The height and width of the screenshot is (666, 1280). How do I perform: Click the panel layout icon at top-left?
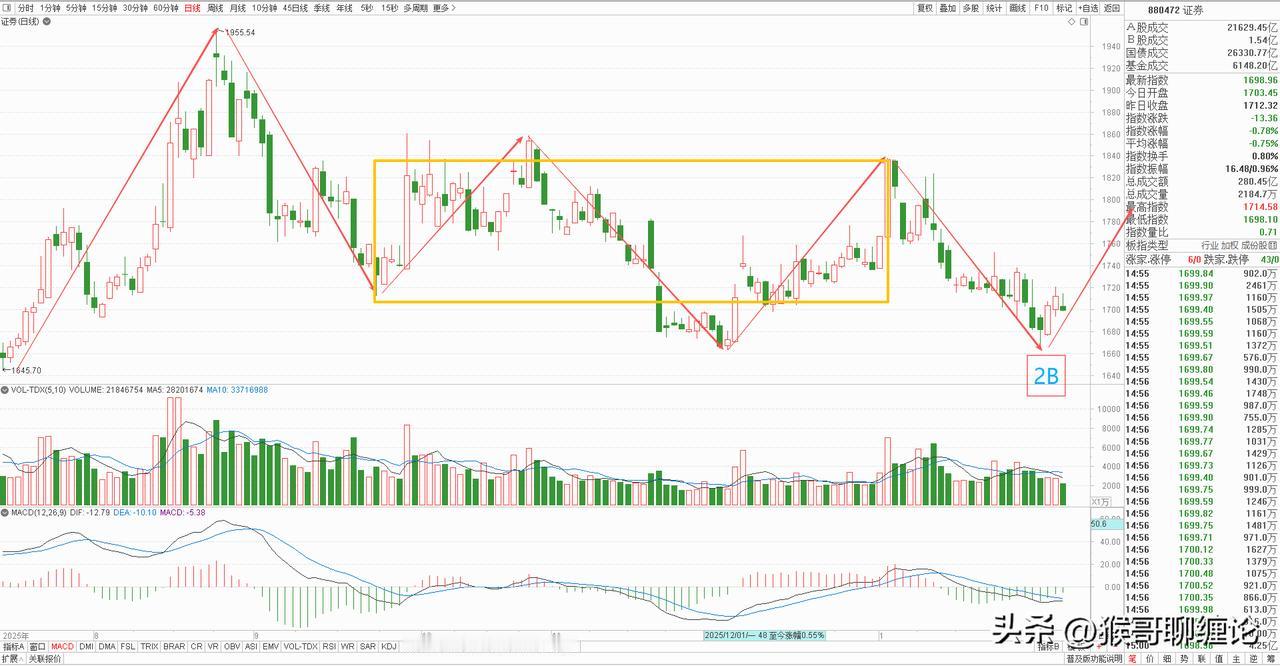click(x=8, y=7)
